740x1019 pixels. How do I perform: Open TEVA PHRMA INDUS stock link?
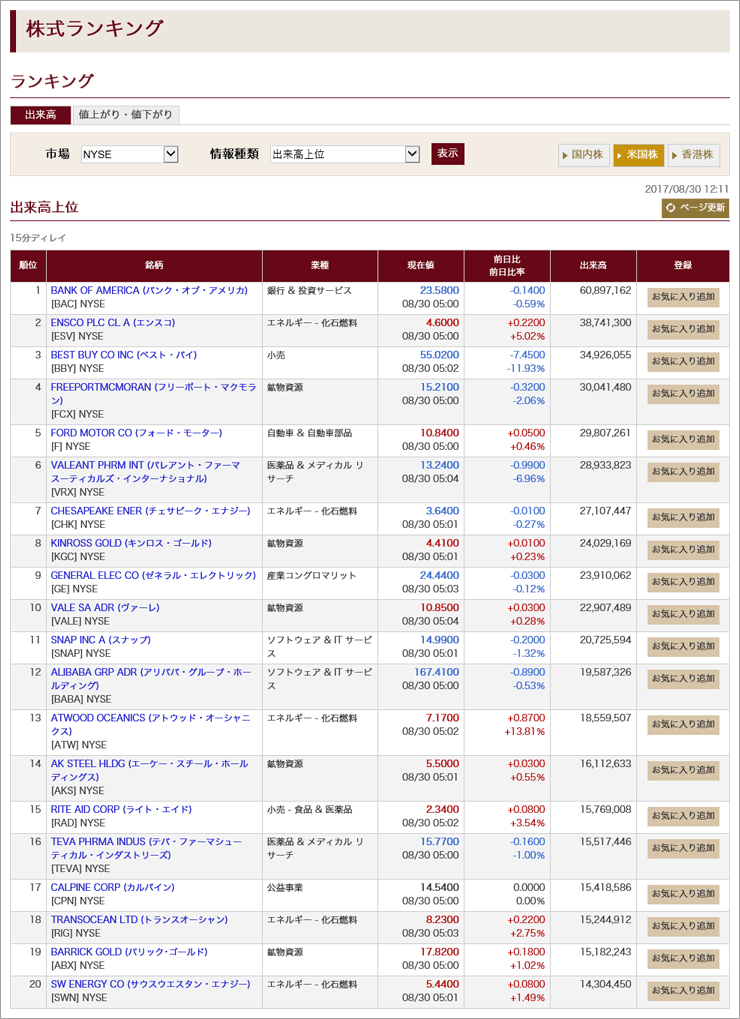pos(146,848)
